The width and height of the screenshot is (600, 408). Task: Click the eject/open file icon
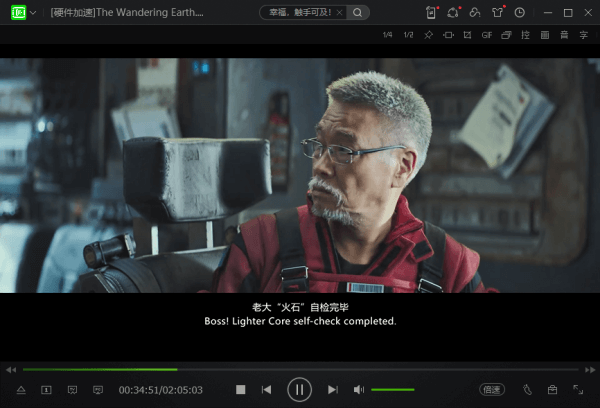[21, 390]
